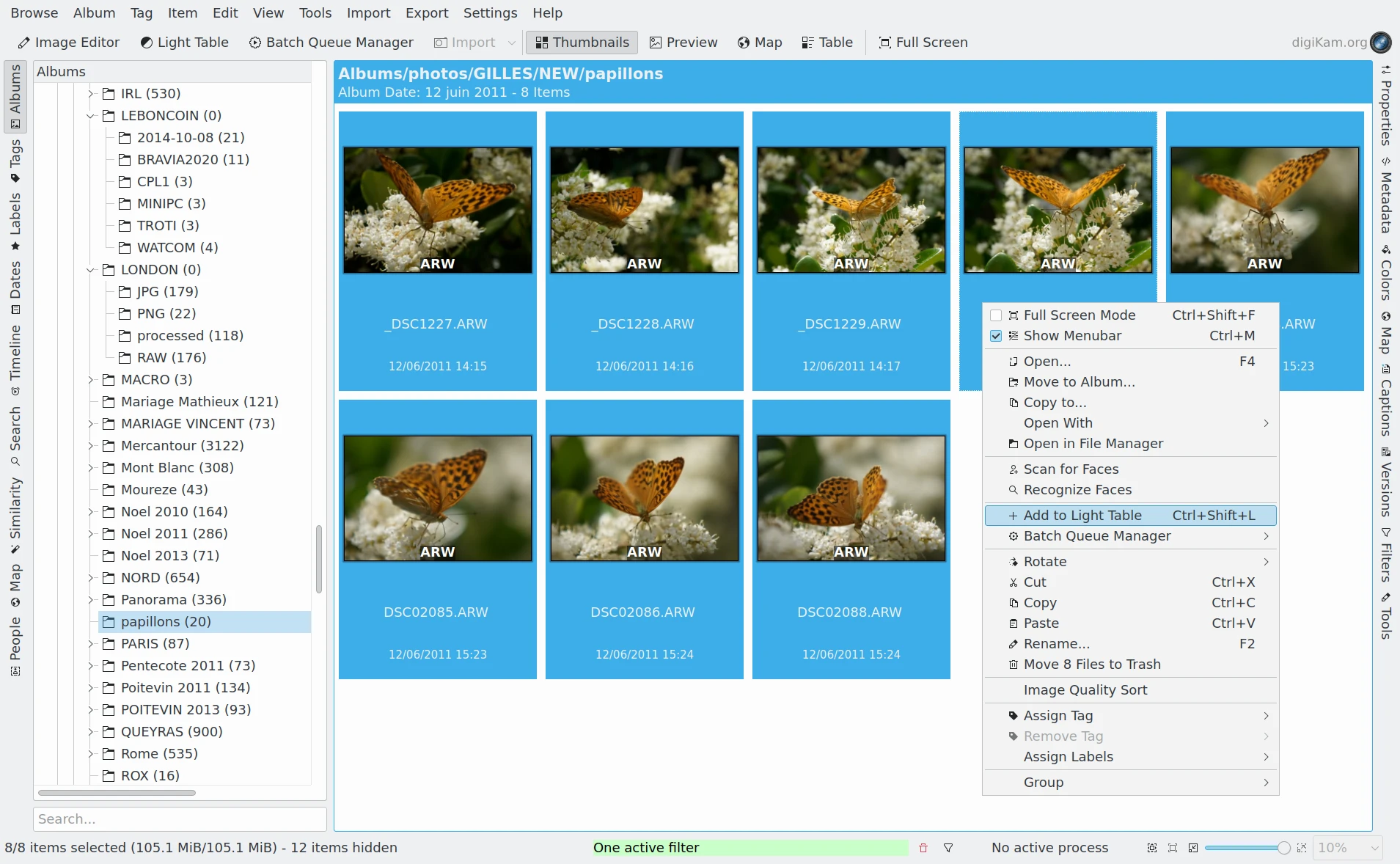Launch Batch Queue Manager from toolbar
1400x864 pixels.
coord(331,43)
